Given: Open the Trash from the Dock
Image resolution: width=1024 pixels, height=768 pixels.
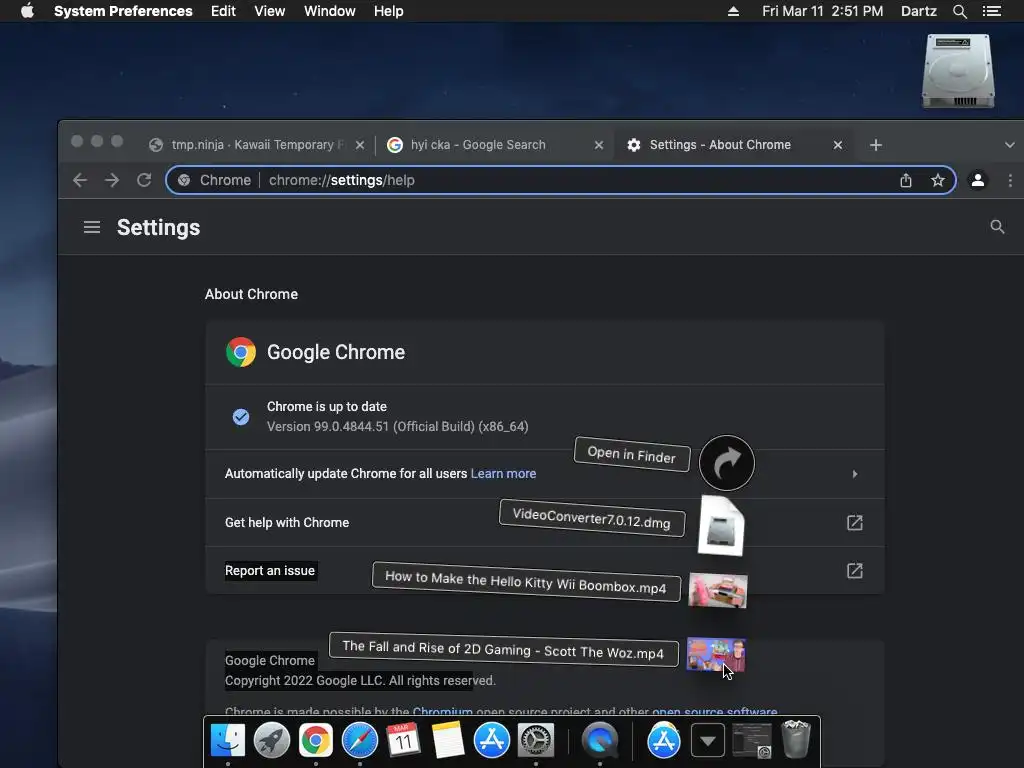Looking at the screenshot, I should tap(796, 739).
